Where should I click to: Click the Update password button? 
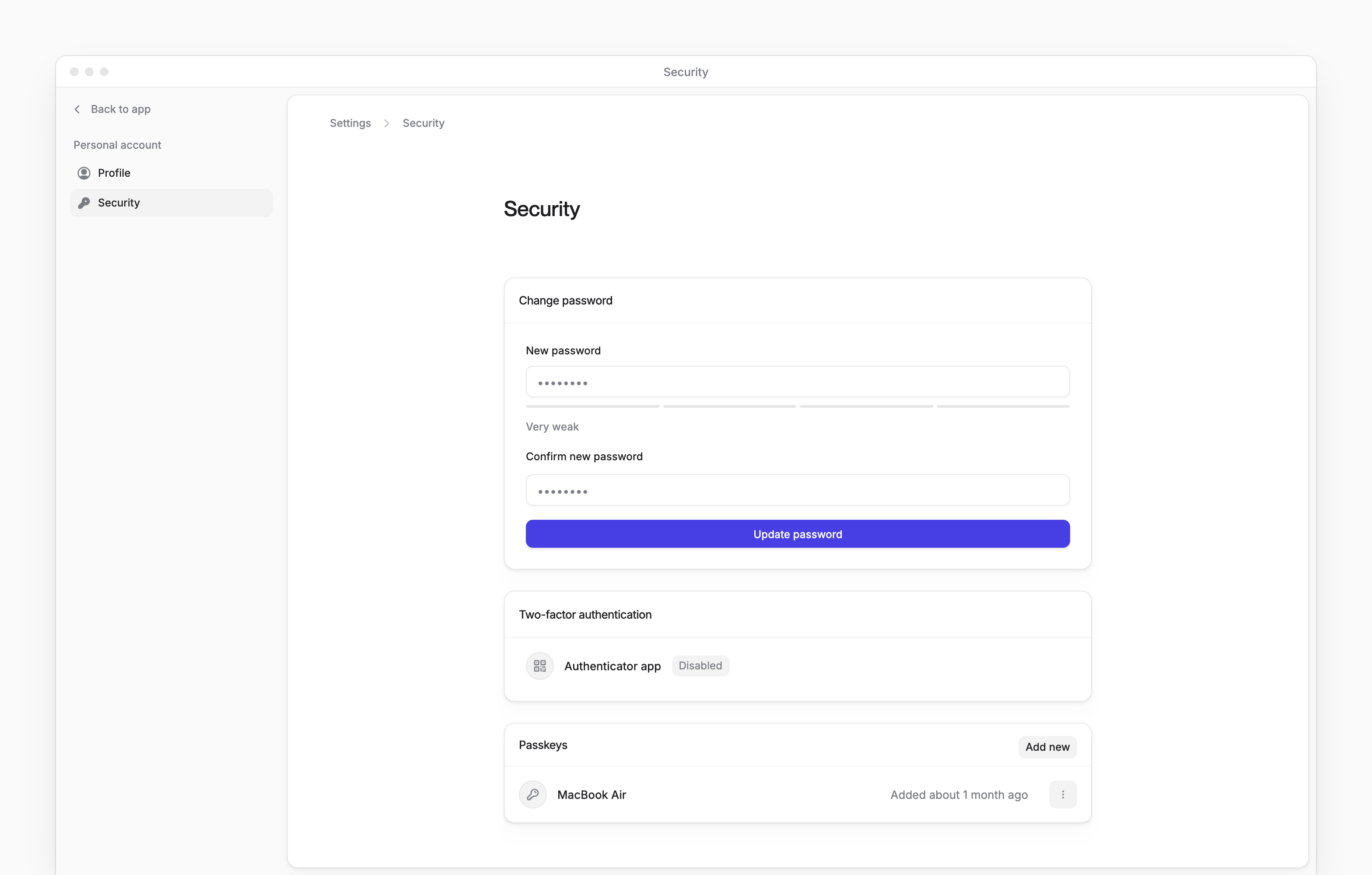tap(798, 534)
